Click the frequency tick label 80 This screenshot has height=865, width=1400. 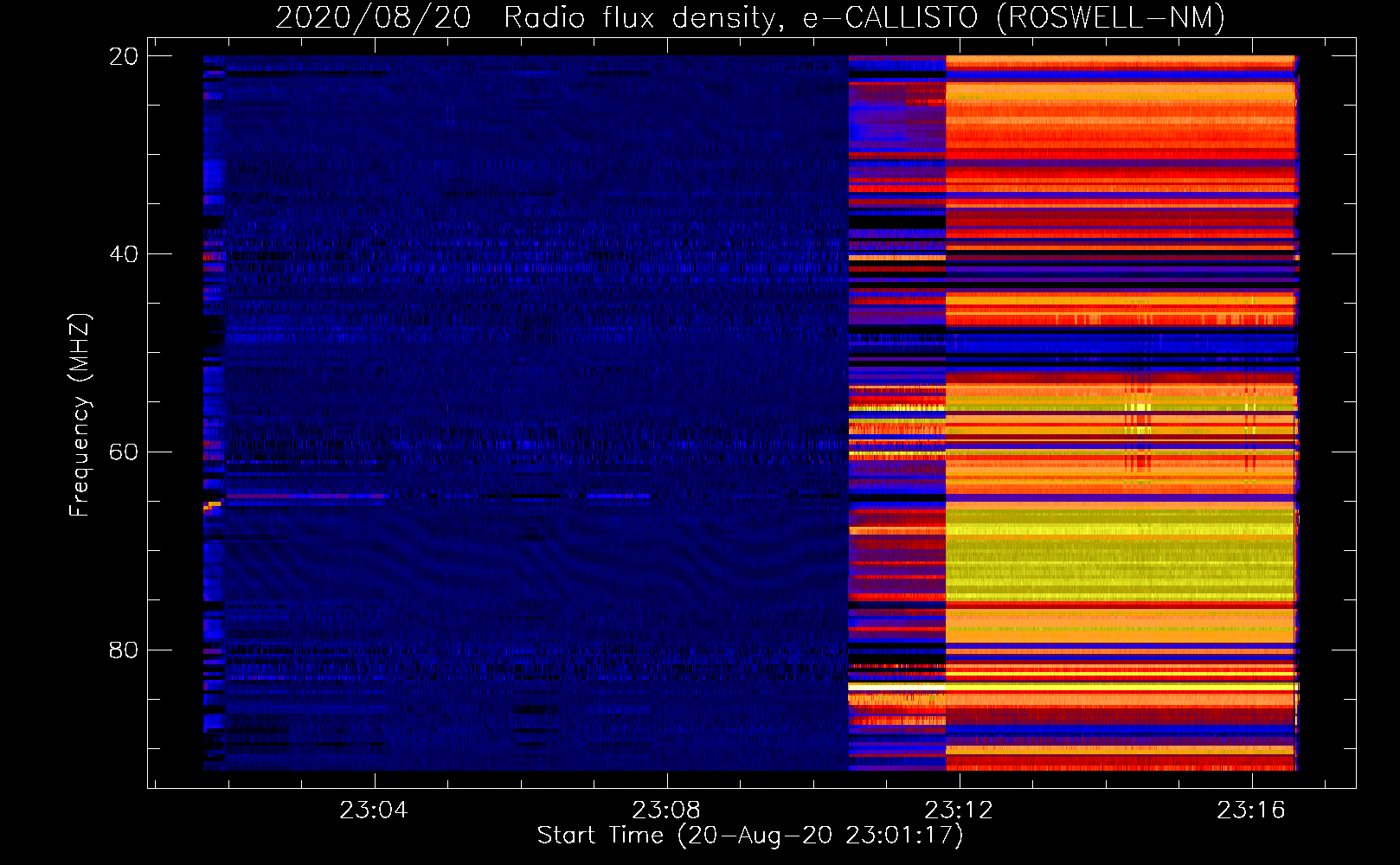click(123, 650)
